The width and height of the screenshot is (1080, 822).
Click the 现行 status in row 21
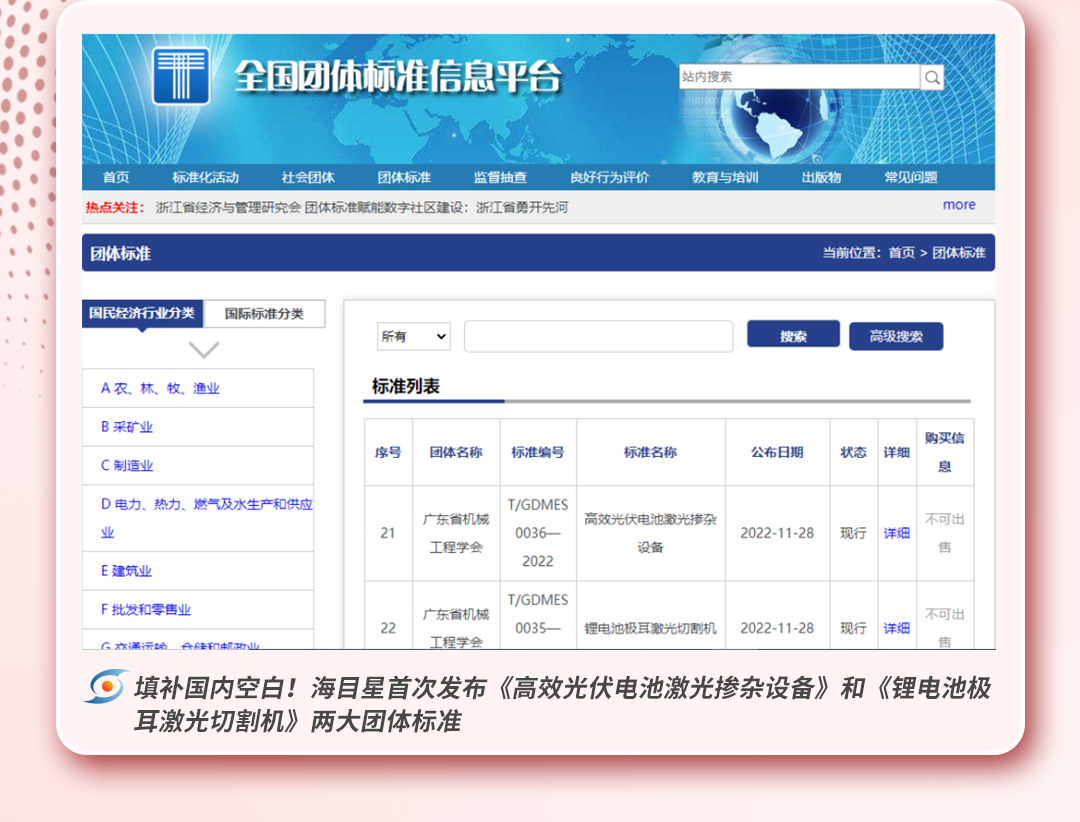pos(853,533)
